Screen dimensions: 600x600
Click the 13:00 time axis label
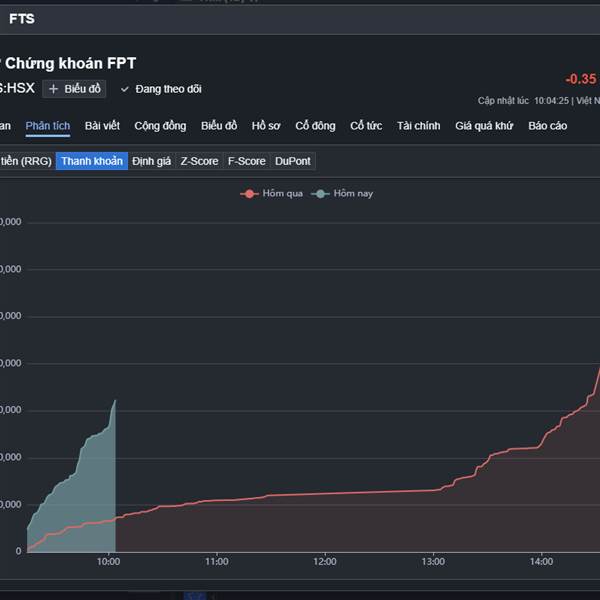433,562
